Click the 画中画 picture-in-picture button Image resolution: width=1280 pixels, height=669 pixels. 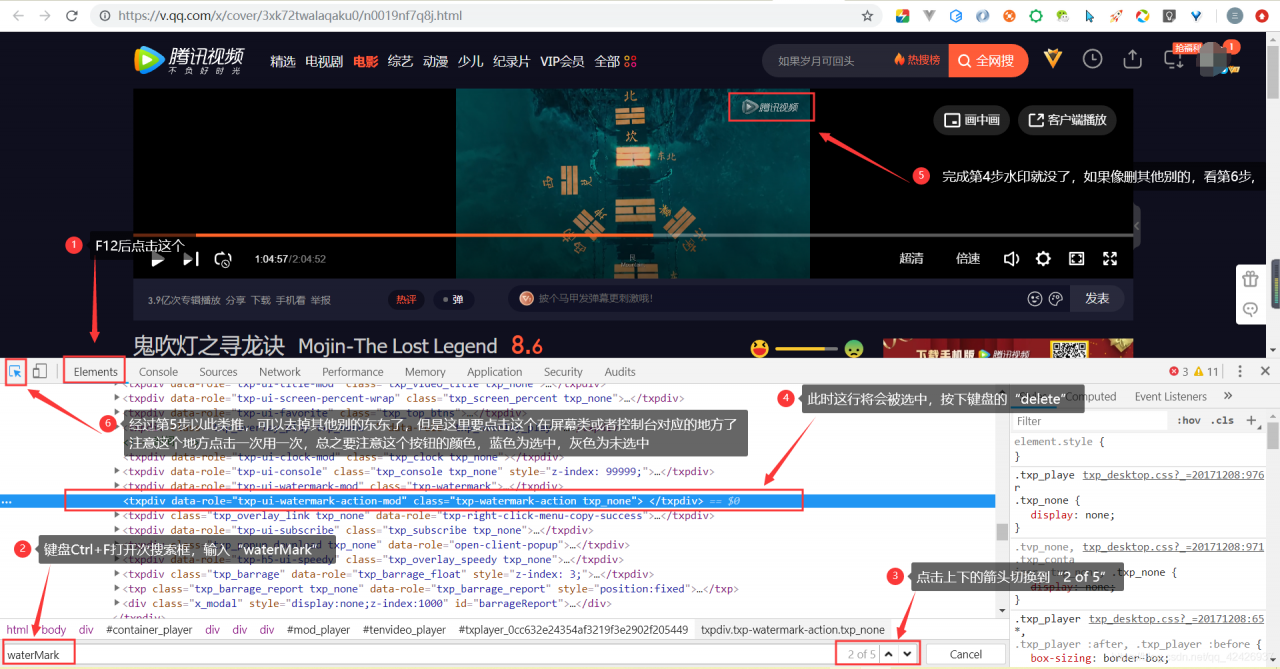tap(972, 120)
